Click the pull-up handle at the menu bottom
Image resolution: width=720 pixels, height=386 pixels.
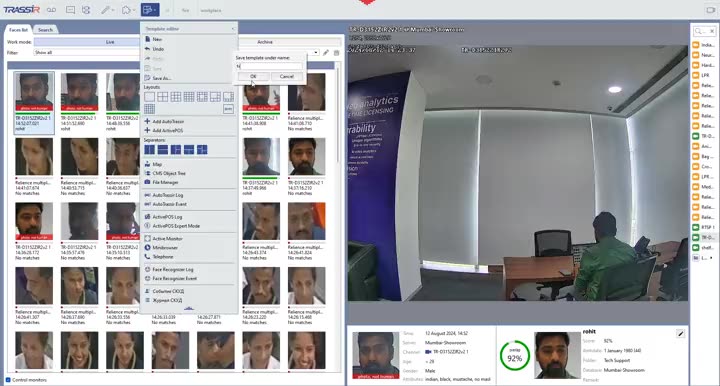pos(188,308)
